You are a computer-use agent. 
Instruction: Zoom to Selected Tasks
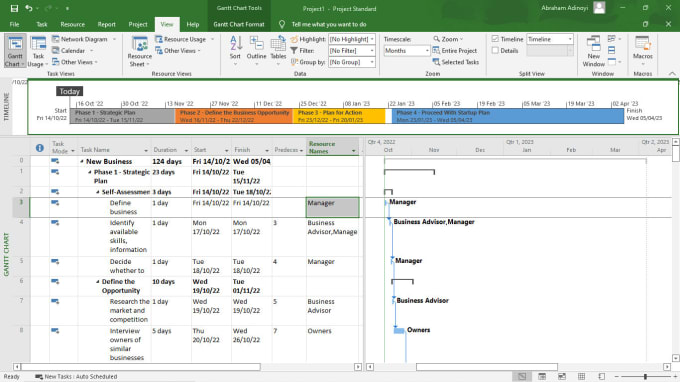click(456, 62)
